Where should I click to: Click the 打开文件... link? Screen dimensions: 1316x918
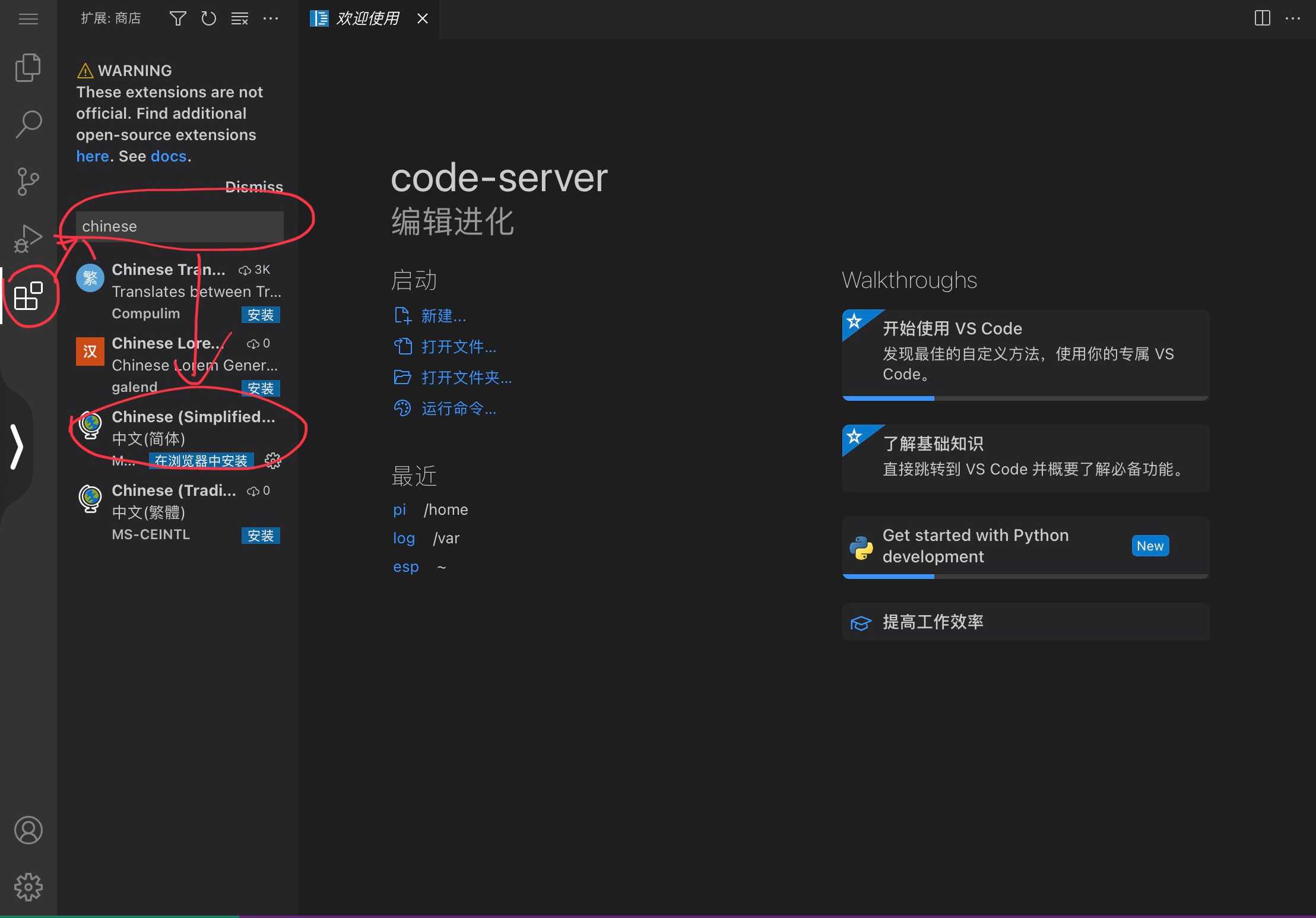pos(459,347)
